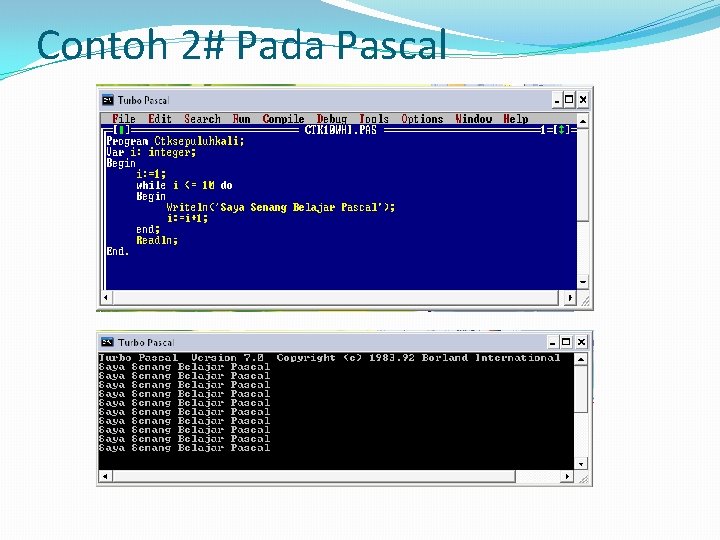Open the Options menu
The height and width of the screenshot is (540, 720).
coord(422,119)
